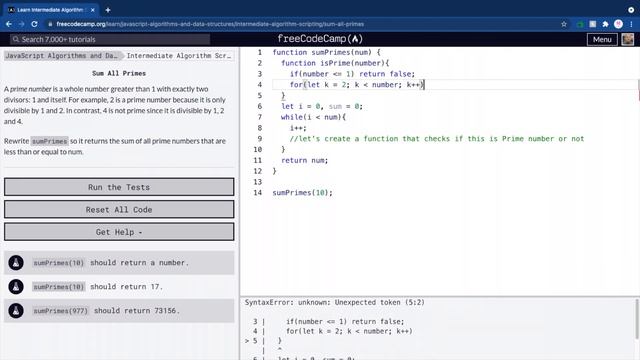This screenshot has height=360, width=640.
Task: Click the test text 'should return 73156.'
Action: [137, 311]
